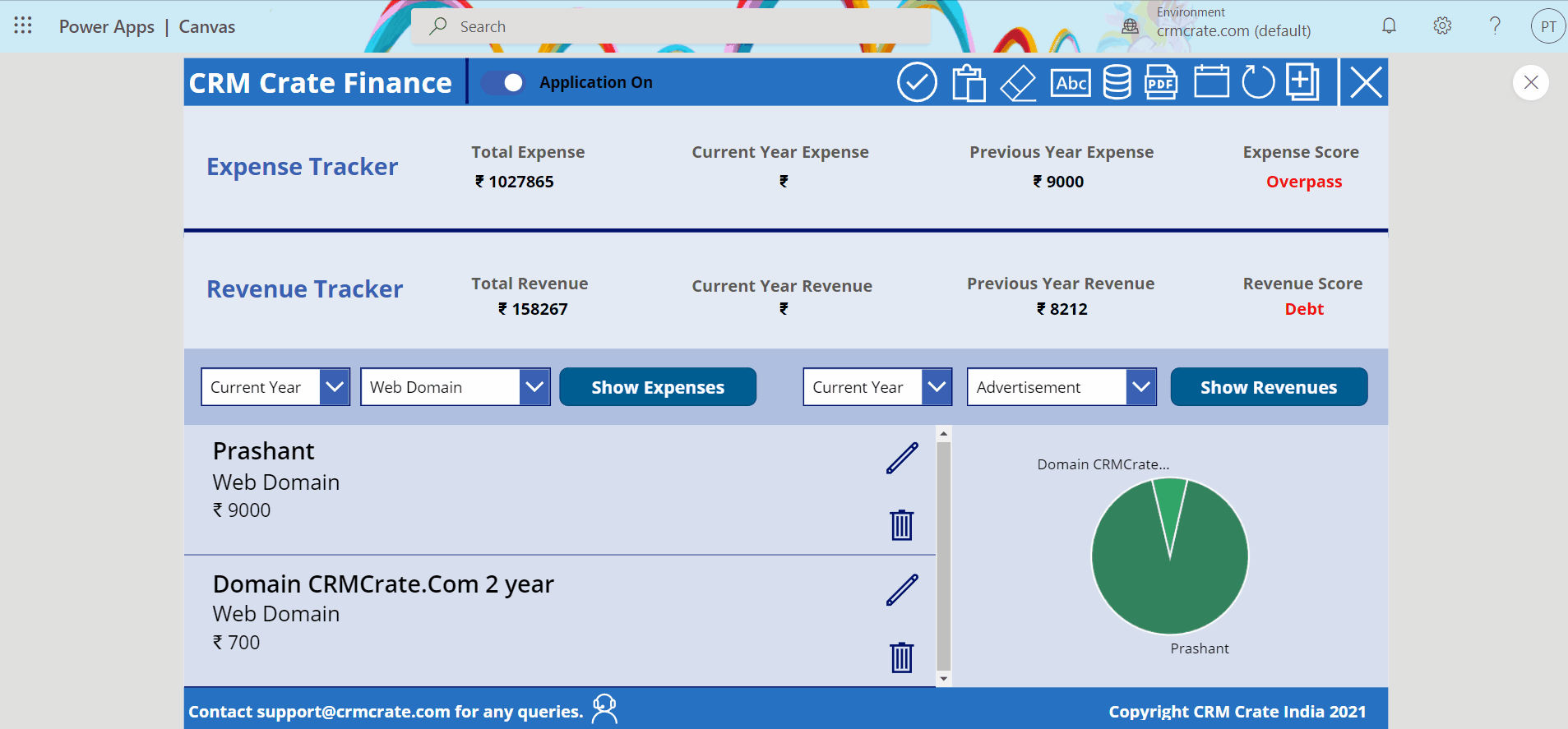Click the Search box in top bar
This screenshot has height=729, width=1568.
671,26
